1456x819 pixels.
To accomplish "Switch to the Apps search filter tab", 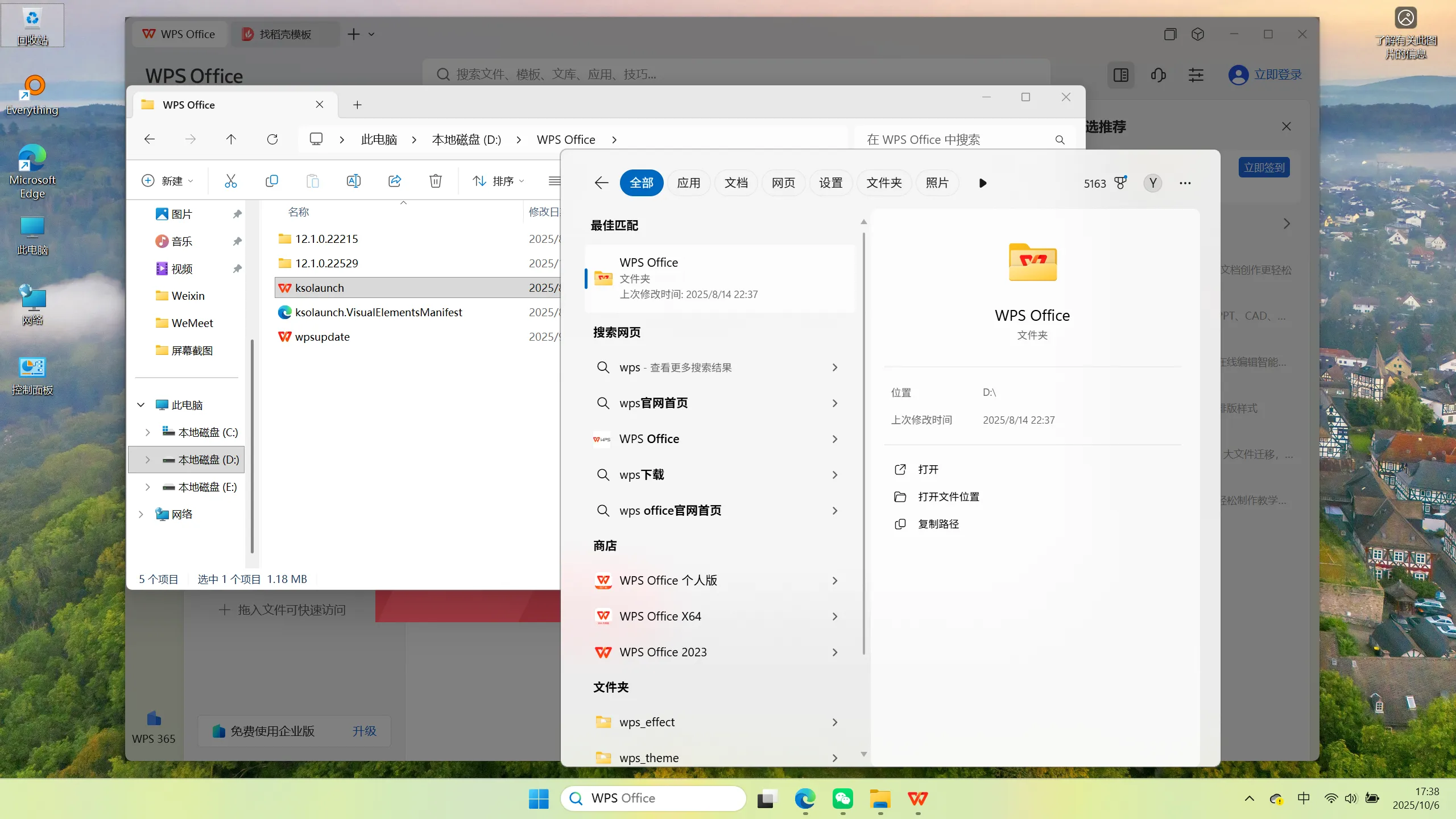I will point(688,183).
